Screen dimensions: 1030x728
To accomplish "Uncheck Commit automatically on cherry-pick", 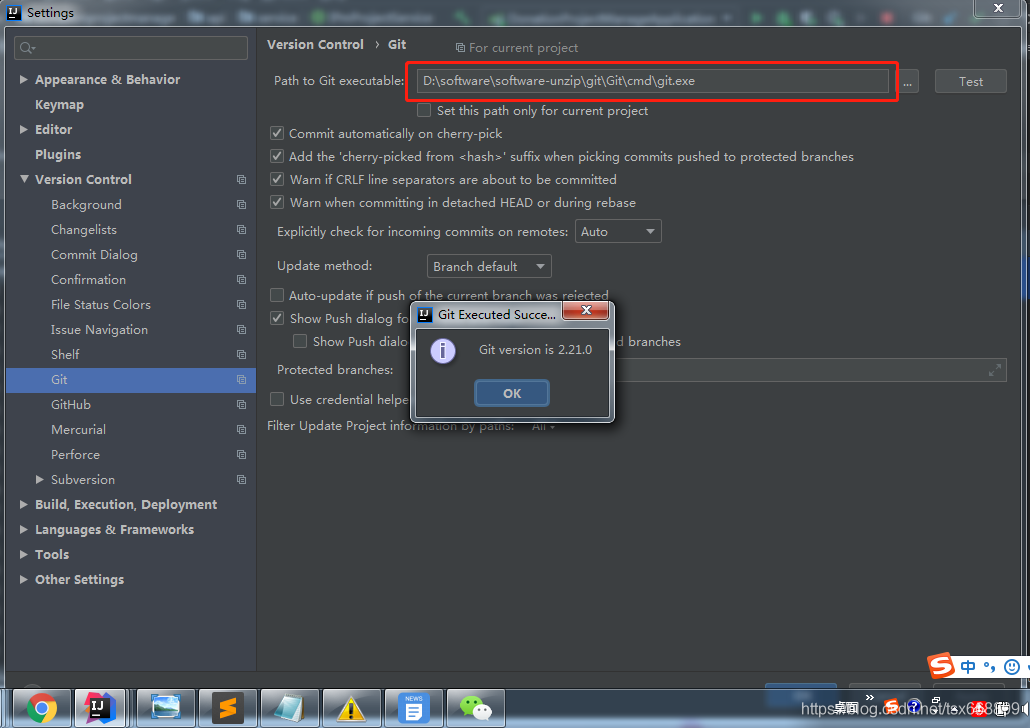I will point(277,133).
